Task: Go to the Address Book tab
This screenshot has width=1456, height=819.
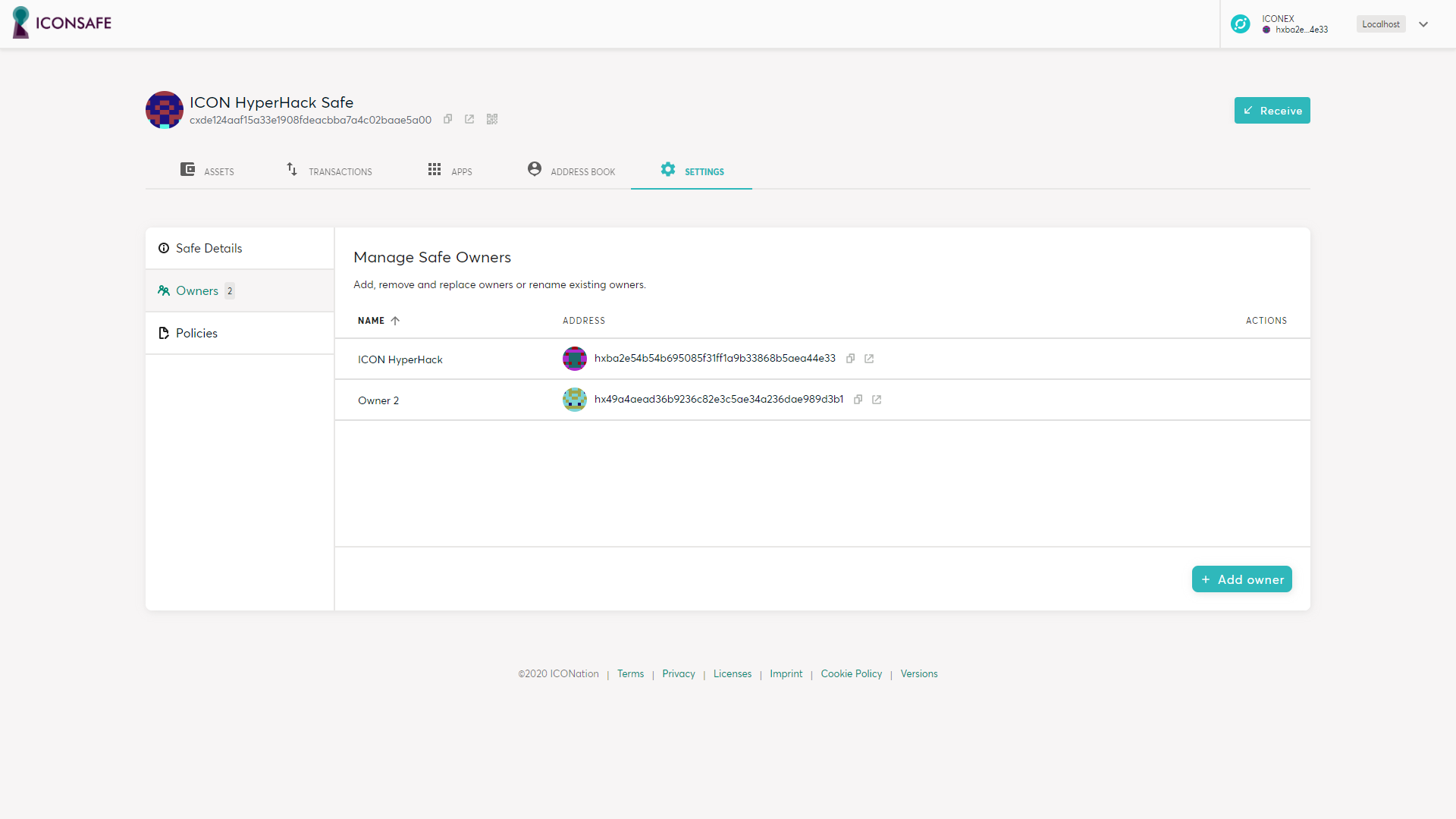Action: [x=572, y=171]
